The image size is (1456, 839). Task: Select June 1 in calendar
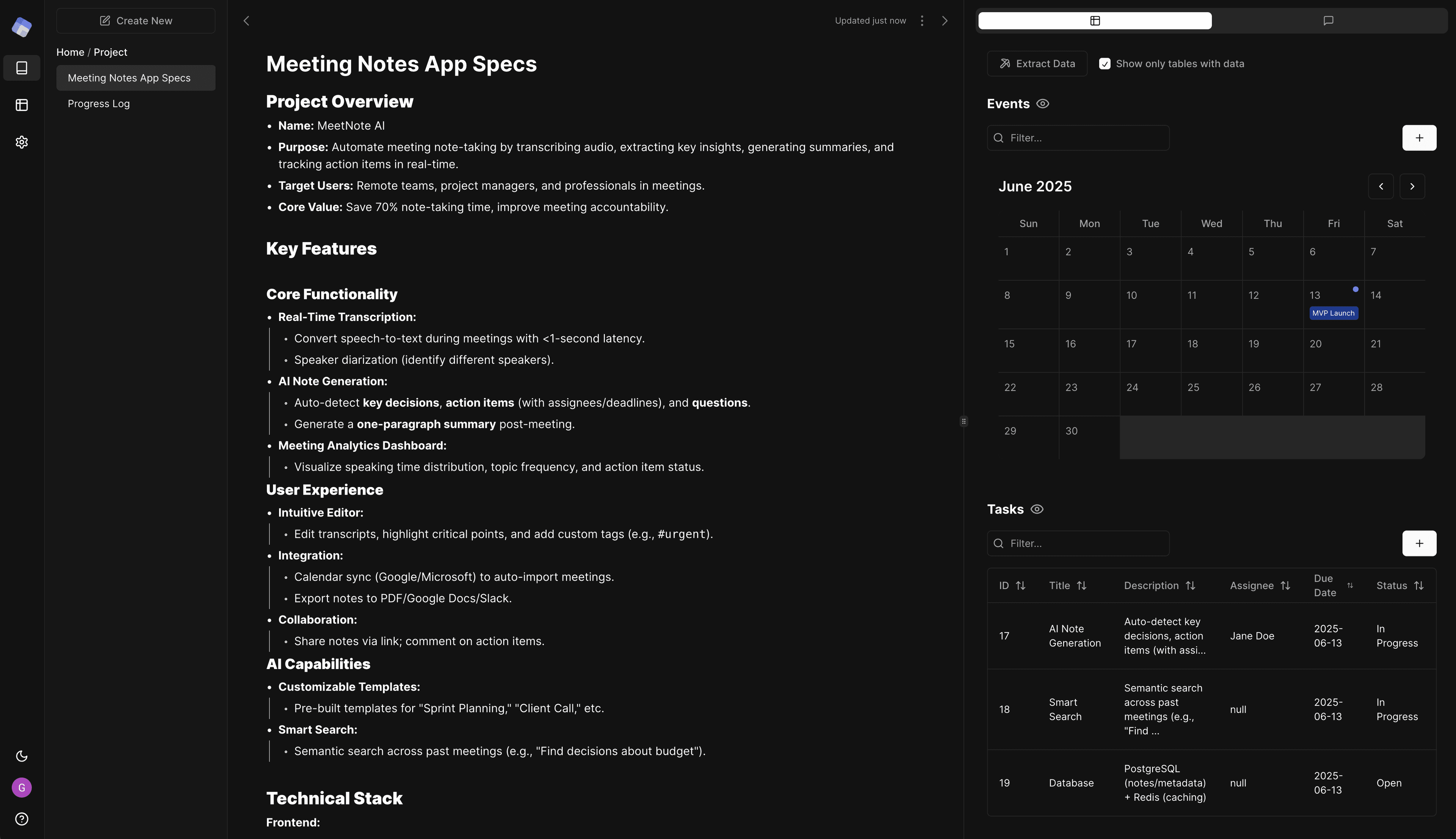[1028, 258]
